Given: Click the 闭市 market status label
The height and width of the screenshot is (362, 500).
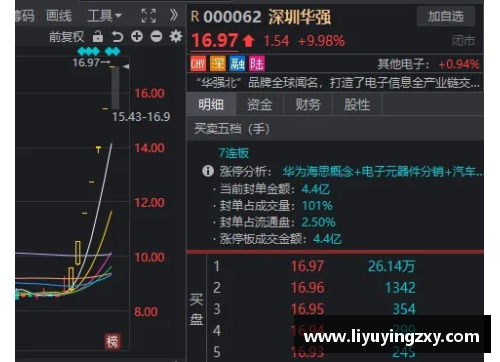Looking at the screenshot, I should tap(463, 41).
